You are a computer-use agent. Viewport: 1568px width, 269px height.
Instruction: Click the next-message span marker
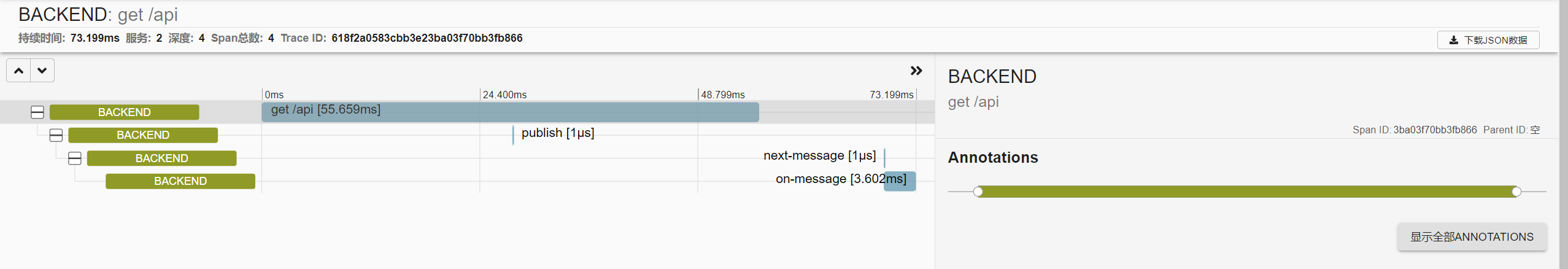tap(884, 158)
